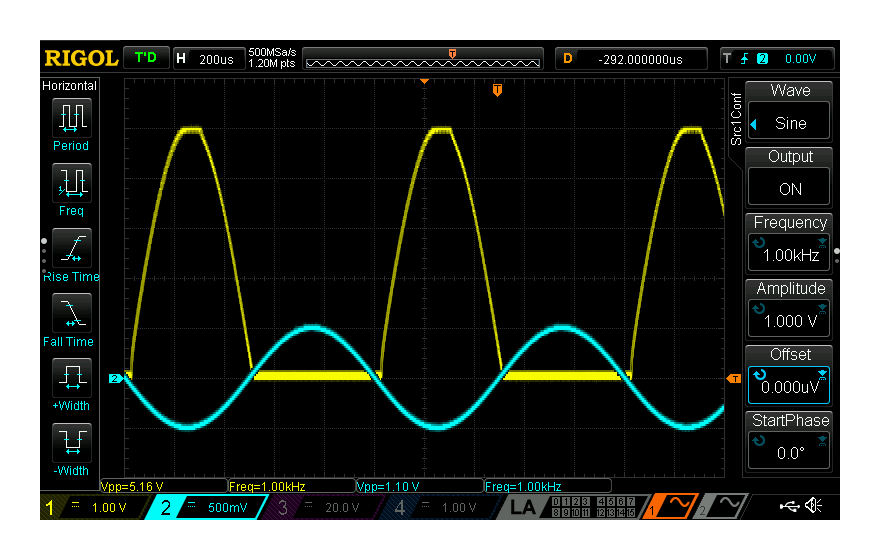Viewport: 880px width, 560px height.
Task: Click the trigger level 0.00V readout
Action: click(x=800, y=59)
